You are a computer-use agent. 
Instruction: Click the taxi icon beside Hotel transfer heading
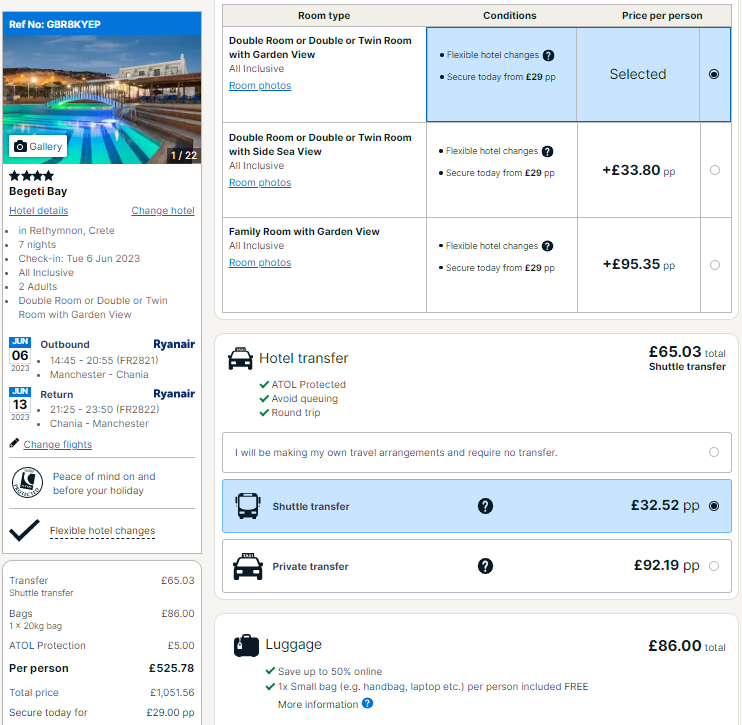(x=240, y=358)
